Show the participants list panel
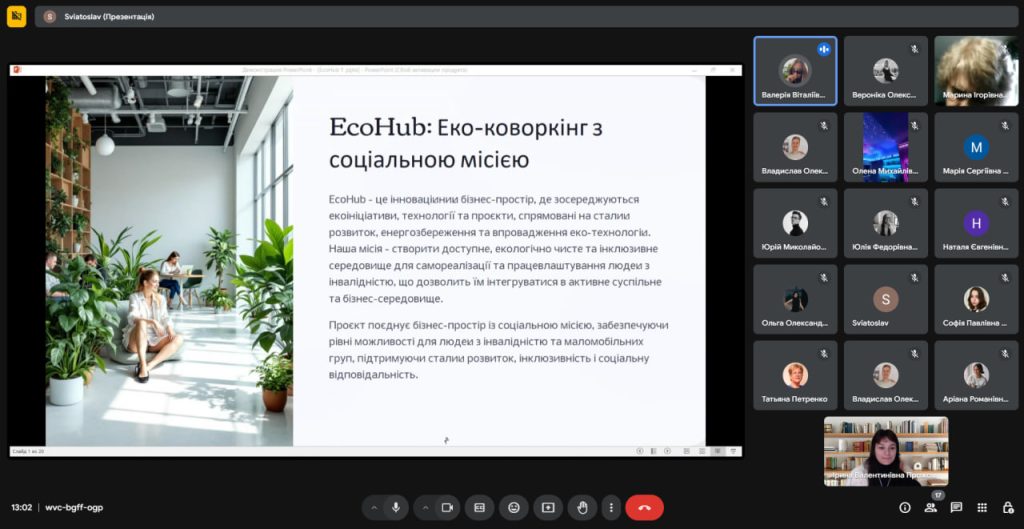Screen dimensions: 1024x529 click(x=931, y=507)
